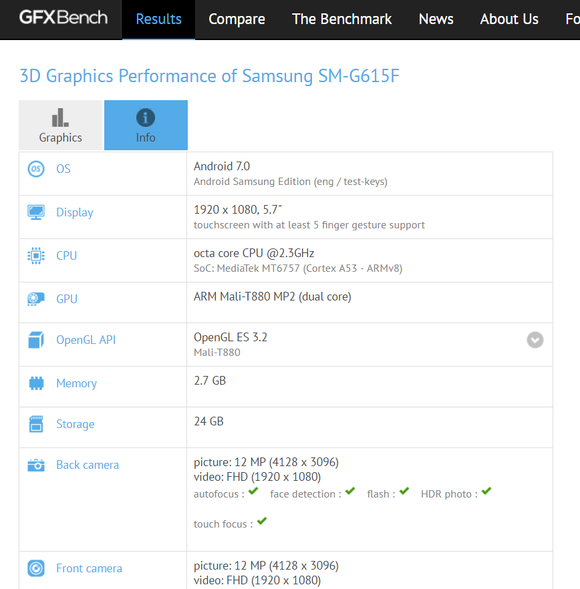Click the 2.7 GB memory value
The width and height of the screenshot is (580, 589).
click(210, 381)
